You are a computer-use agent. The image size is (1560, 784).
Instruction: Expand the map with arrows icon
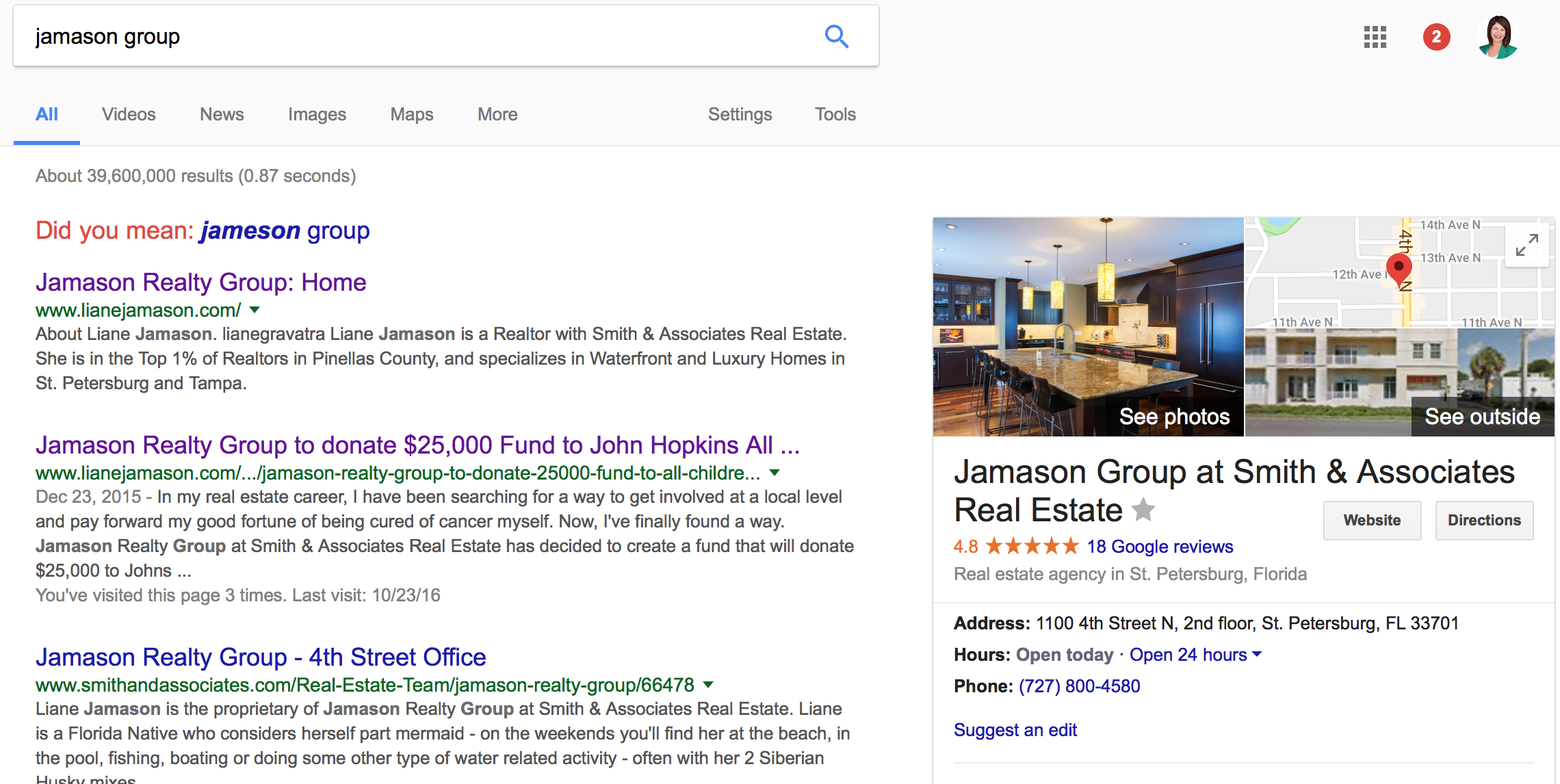point(1526,245)
